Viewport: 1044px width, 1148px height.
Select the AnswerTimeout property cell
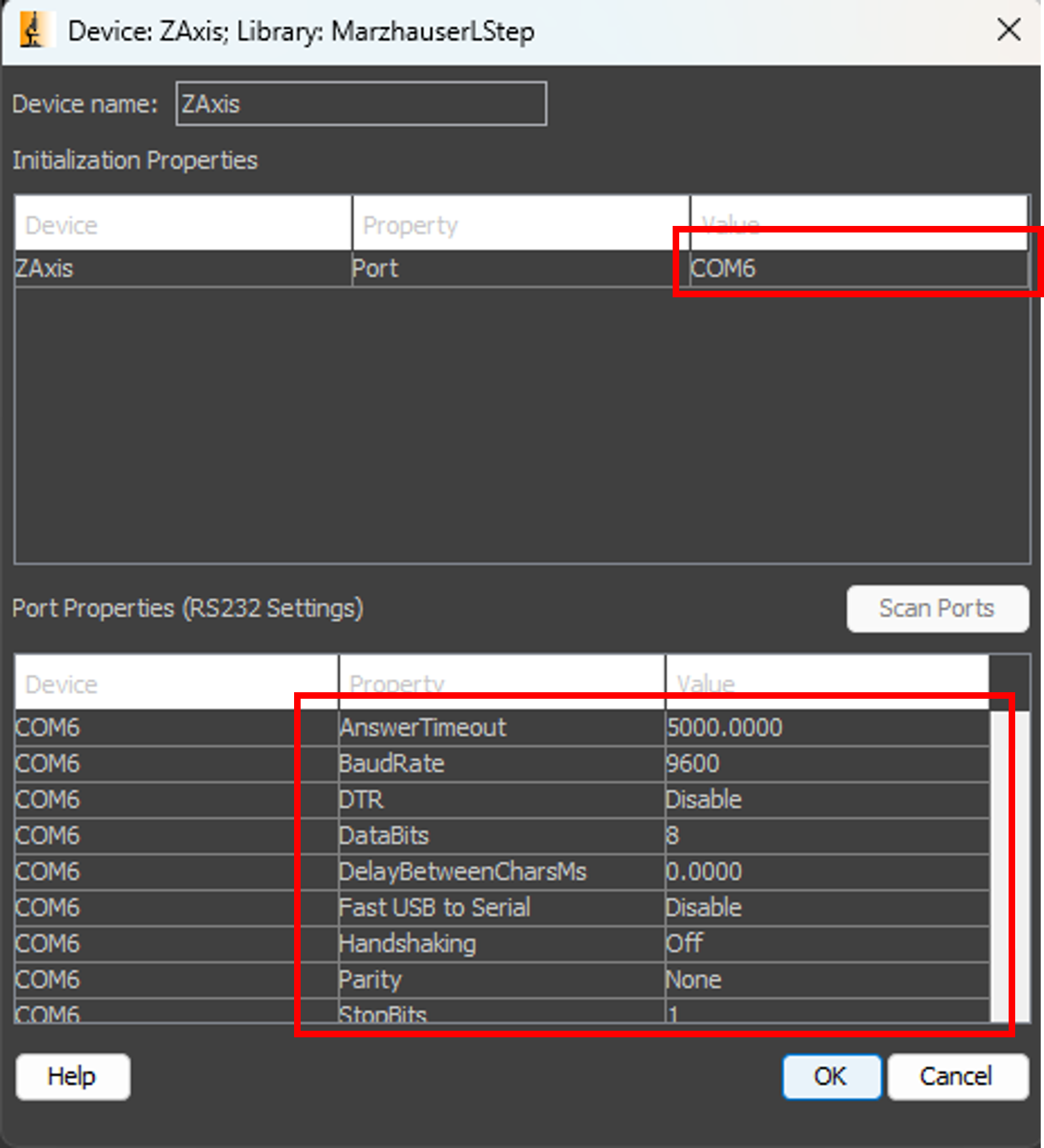click(x=502, y=728)
